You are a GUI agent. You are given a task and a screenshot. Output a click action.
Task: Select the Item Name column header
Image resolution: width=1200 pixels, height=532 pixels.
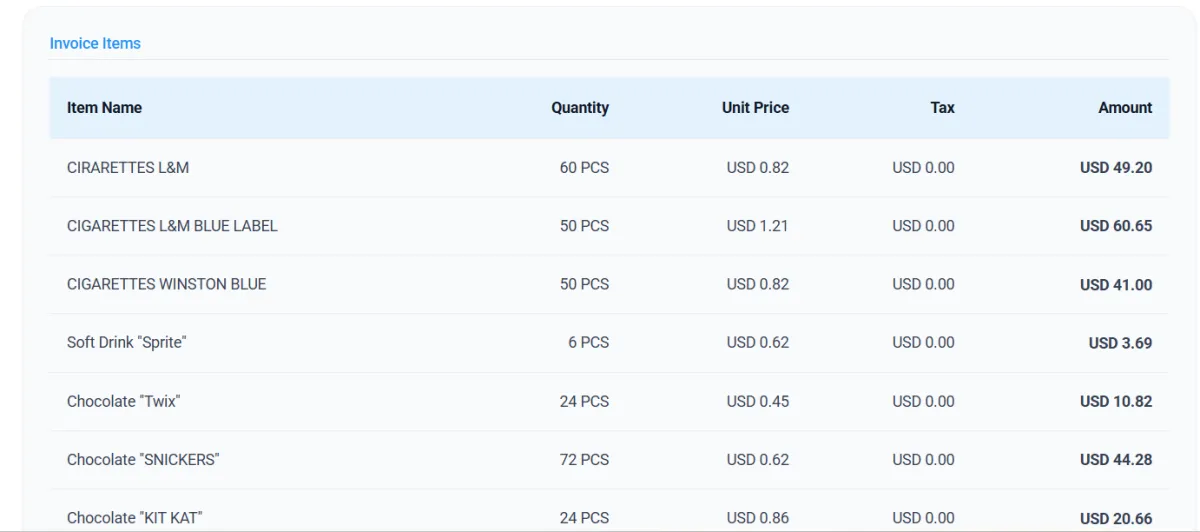(x=104, y=107)
